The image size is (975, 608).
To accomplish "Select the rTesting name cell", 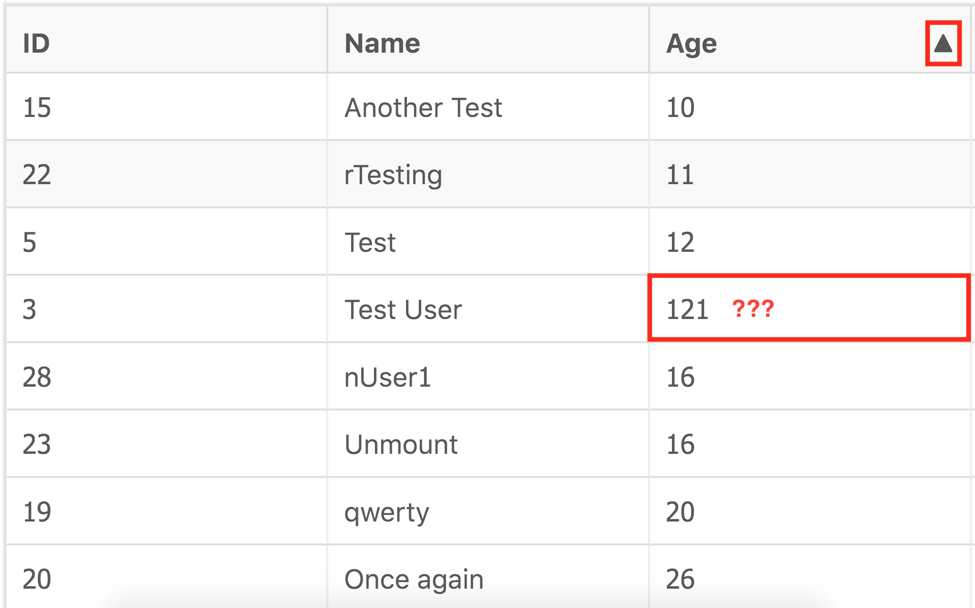I will tap(488, 174).
